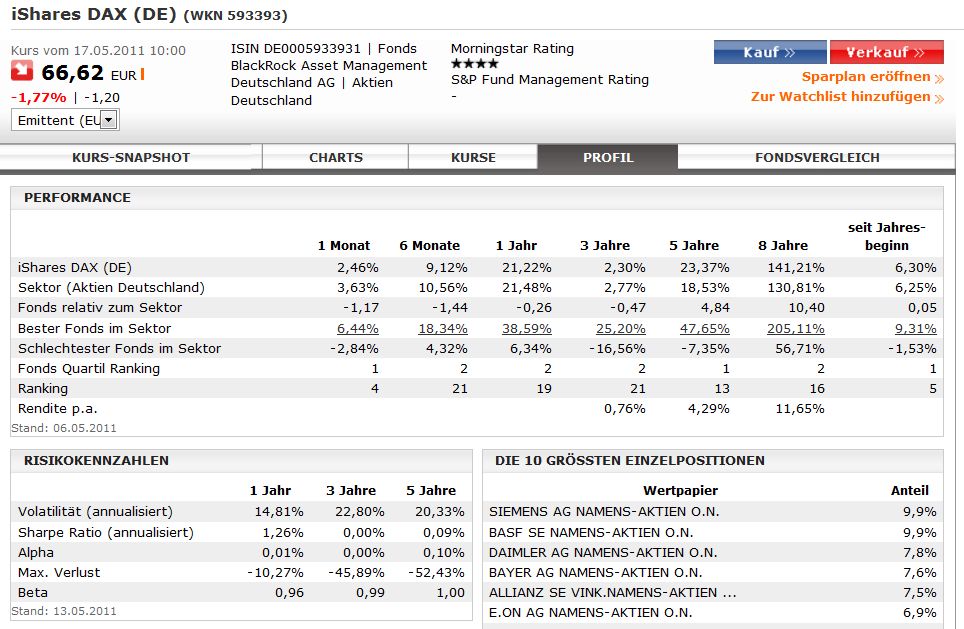Select the Profil tab

point(608,157)
